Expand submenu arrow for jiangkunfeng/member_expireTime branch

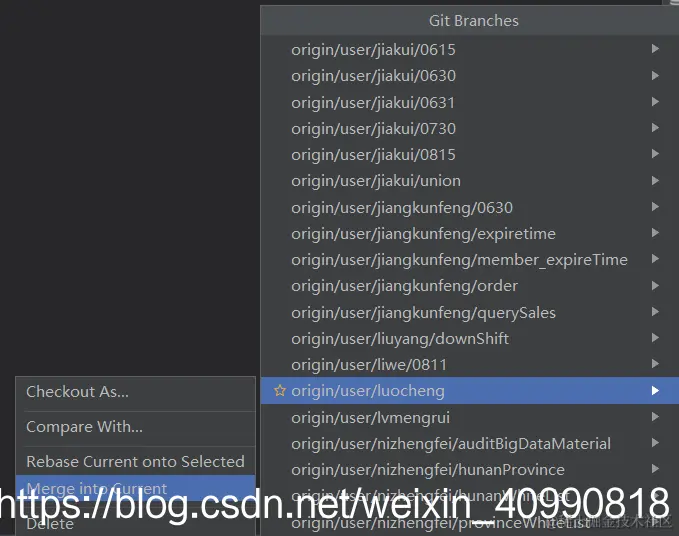click(x=655, y=259)
